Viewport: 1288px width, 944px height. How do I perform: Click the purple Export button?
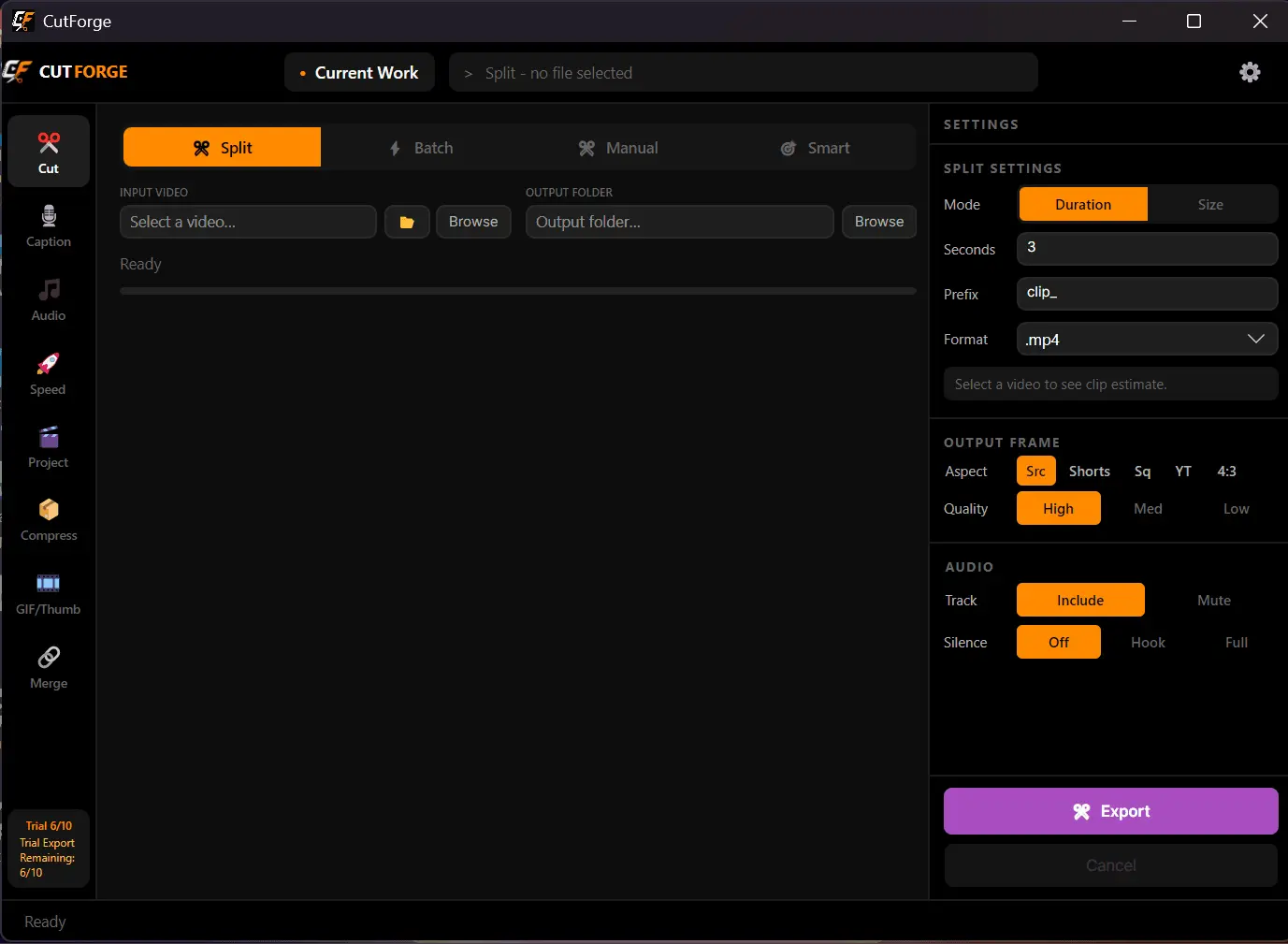[1110, 811]
